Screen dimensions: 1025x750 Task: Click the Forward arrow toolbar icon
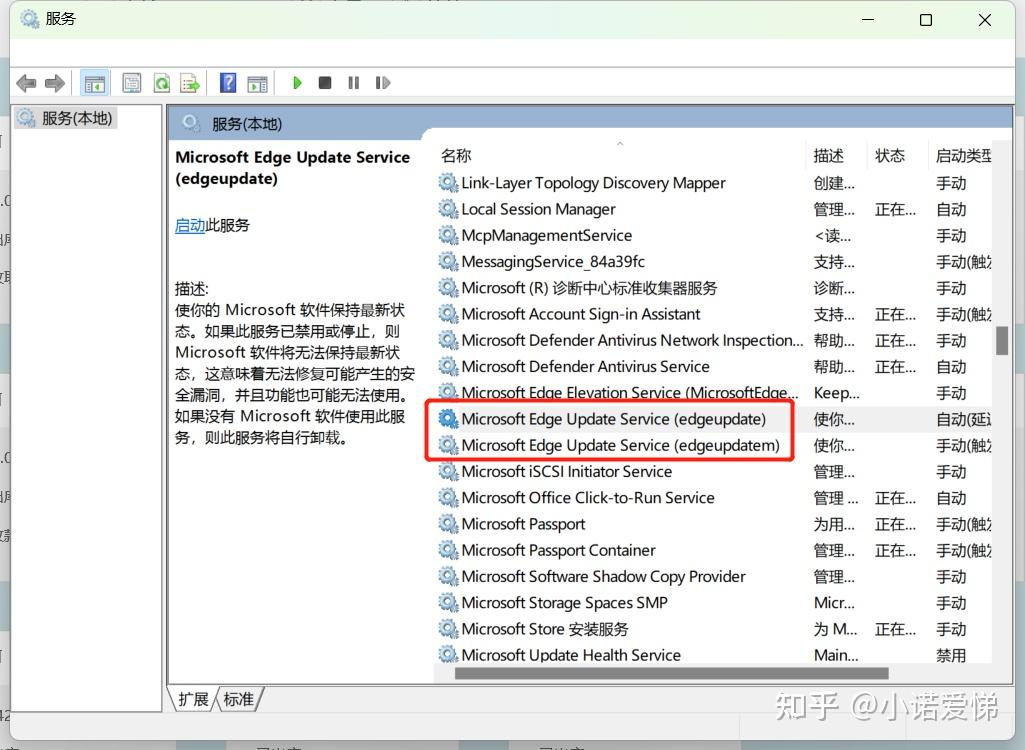pyautogui.click(x=55, y=83)
